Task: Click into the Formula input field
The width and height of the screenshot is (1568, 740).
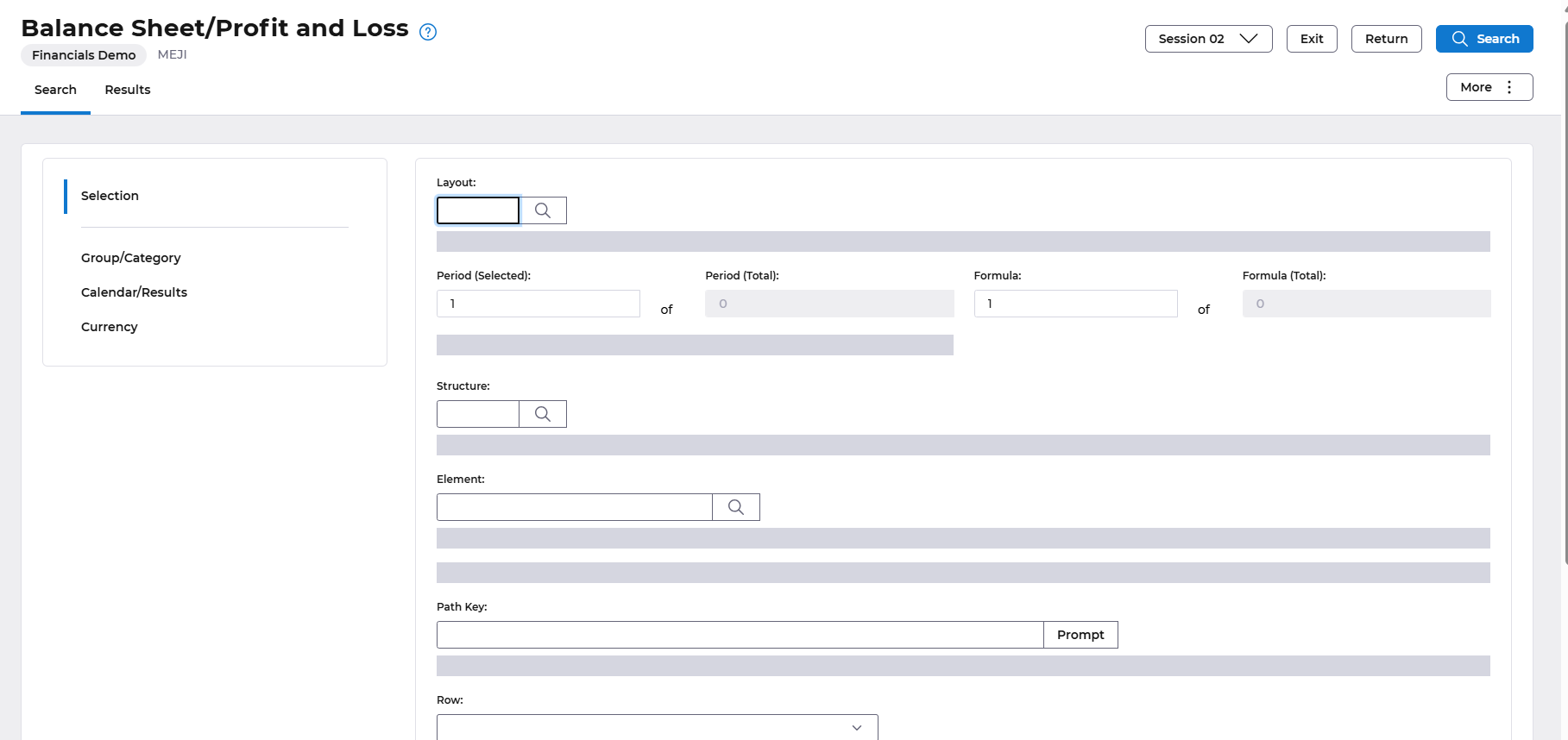Action: coord(1075,304)
